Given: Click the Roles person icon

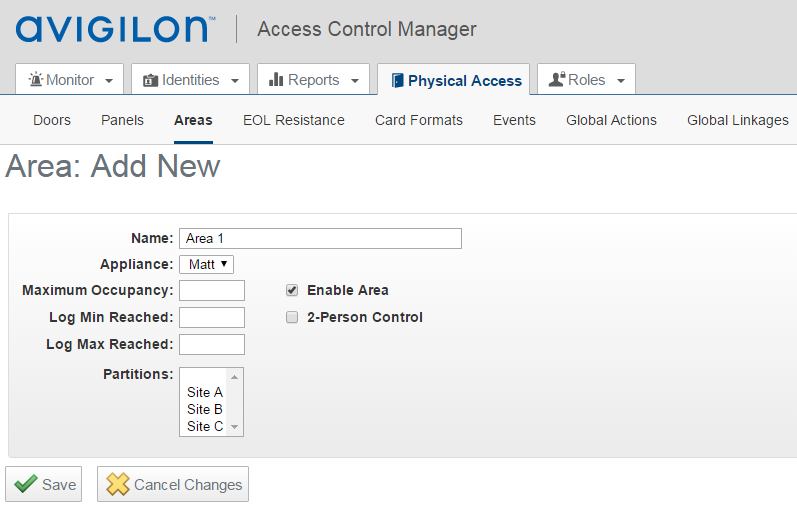Looking at the screenshot, I should [557, 80].
